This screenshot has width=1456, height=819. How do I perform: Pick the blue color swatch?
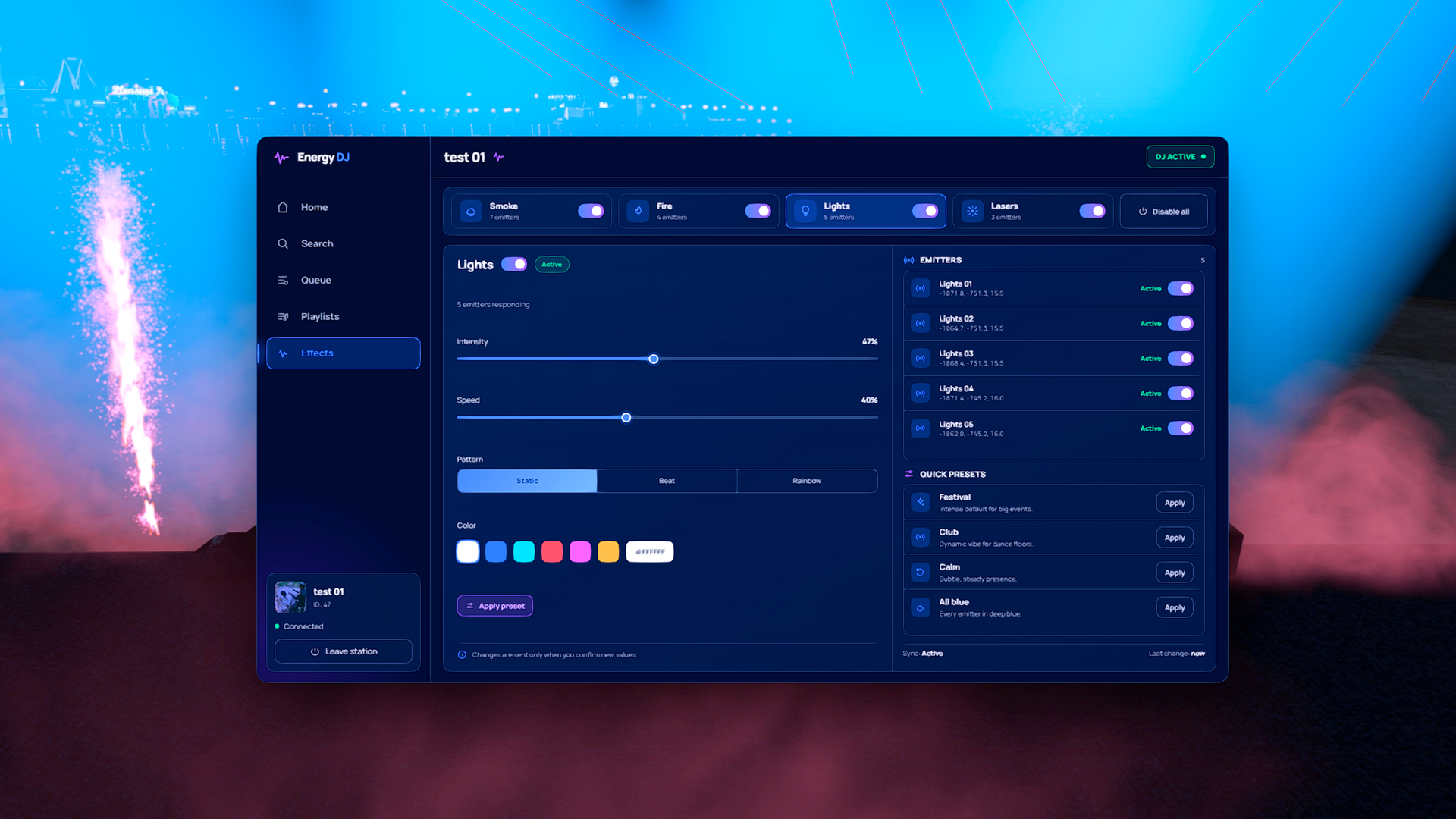(x=496, y=552)
